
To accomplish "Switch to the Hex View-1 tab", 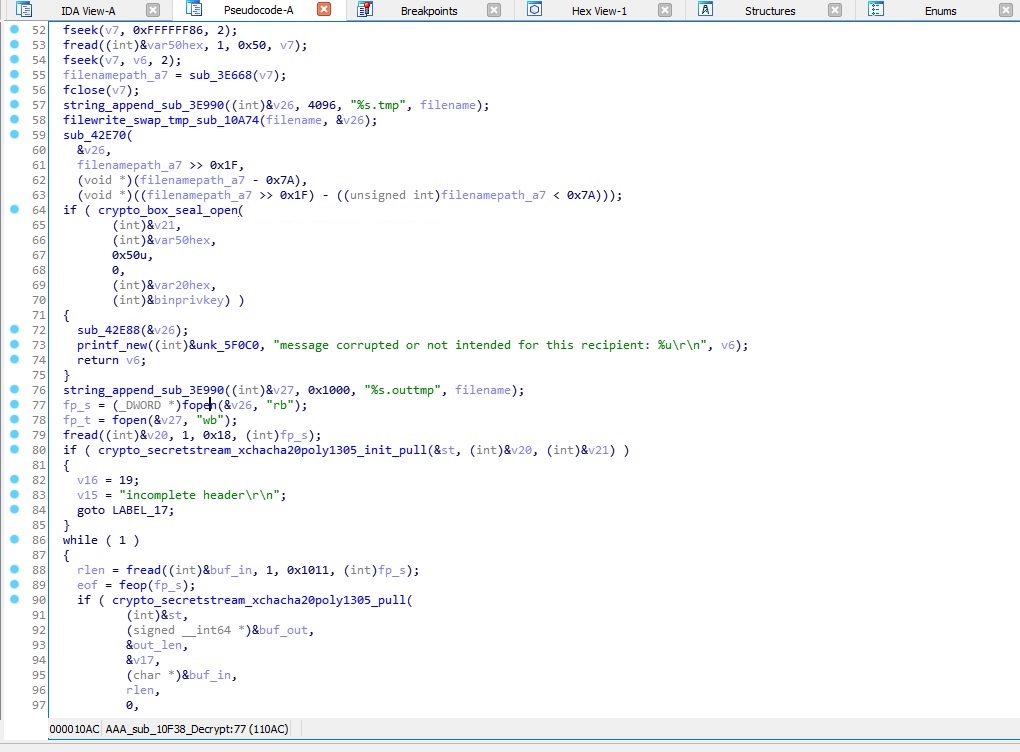I will tap(600, 11).
